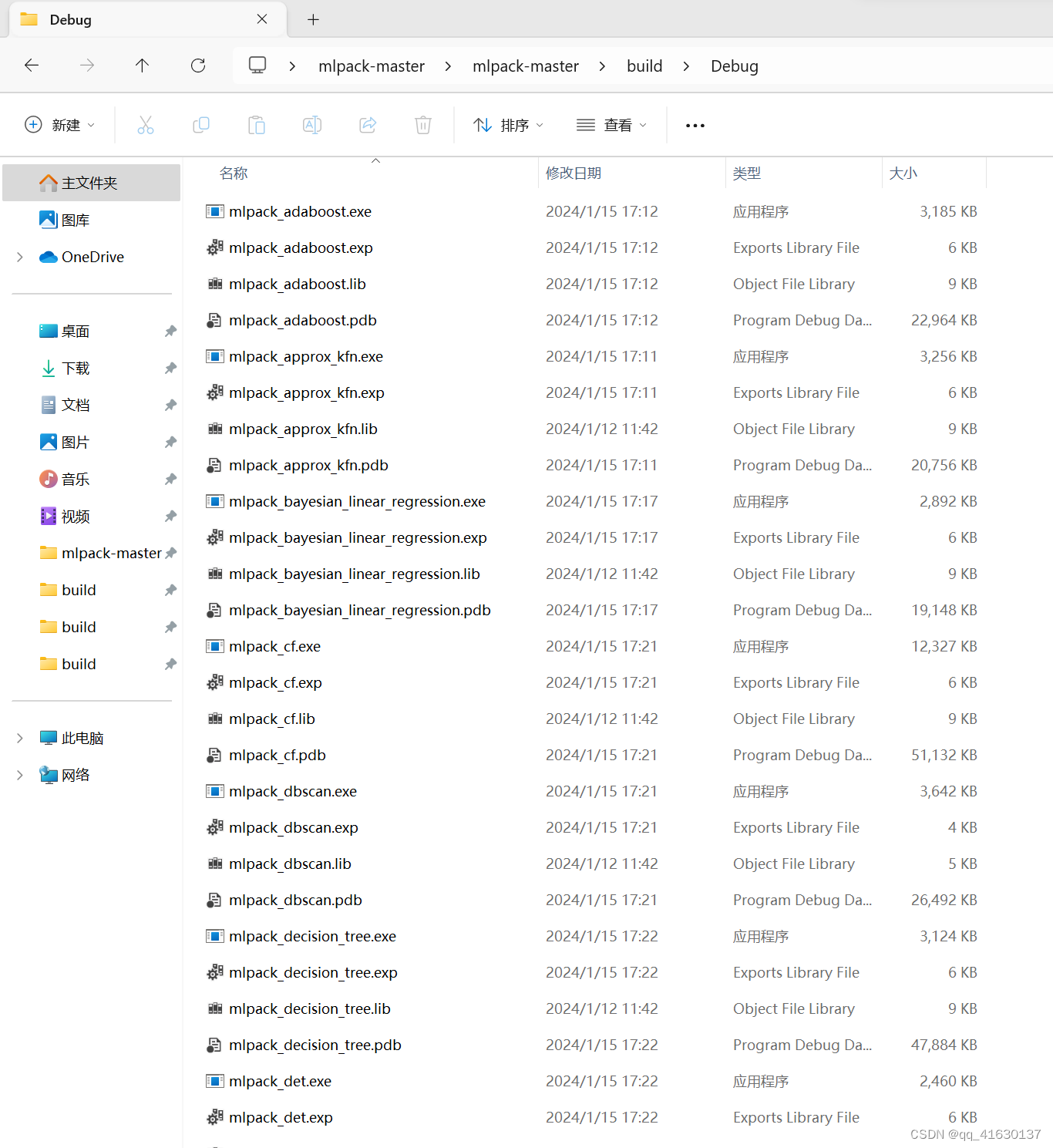Click the Cut icon in the toolbar
Screen dimensions: 1053x1148
pyautogui.click(x=146, y=124)
